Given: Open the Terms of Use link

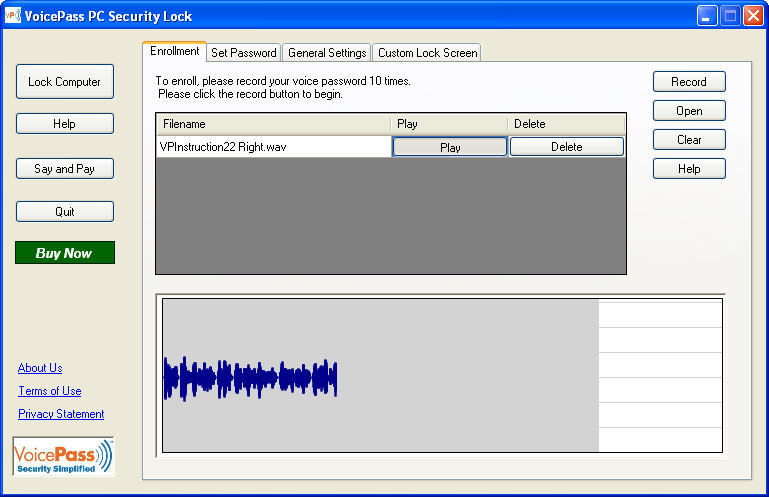Looking at the screenshot, I should (50, 391).
